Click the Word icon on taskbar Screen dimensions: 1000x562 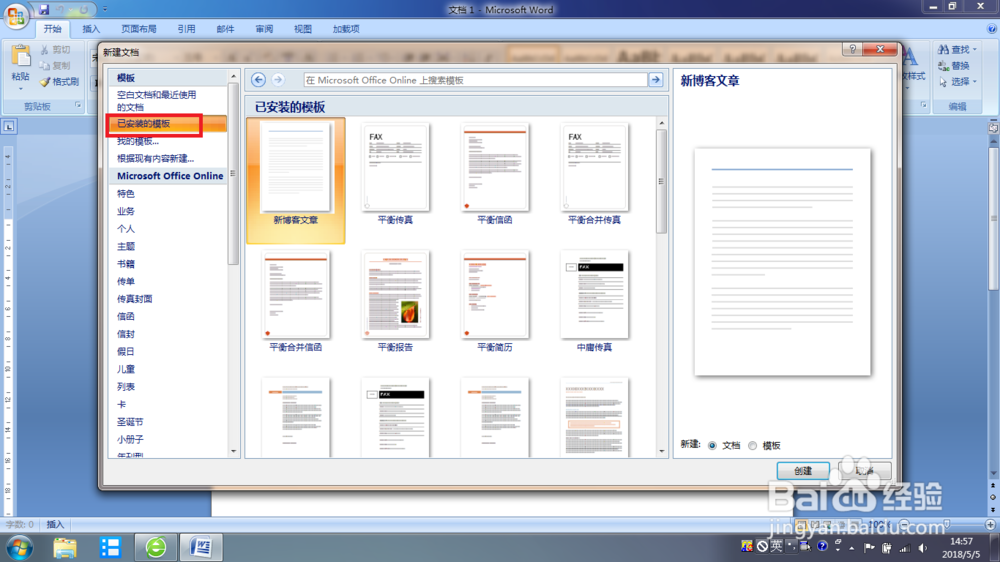(x=201, y=547)
